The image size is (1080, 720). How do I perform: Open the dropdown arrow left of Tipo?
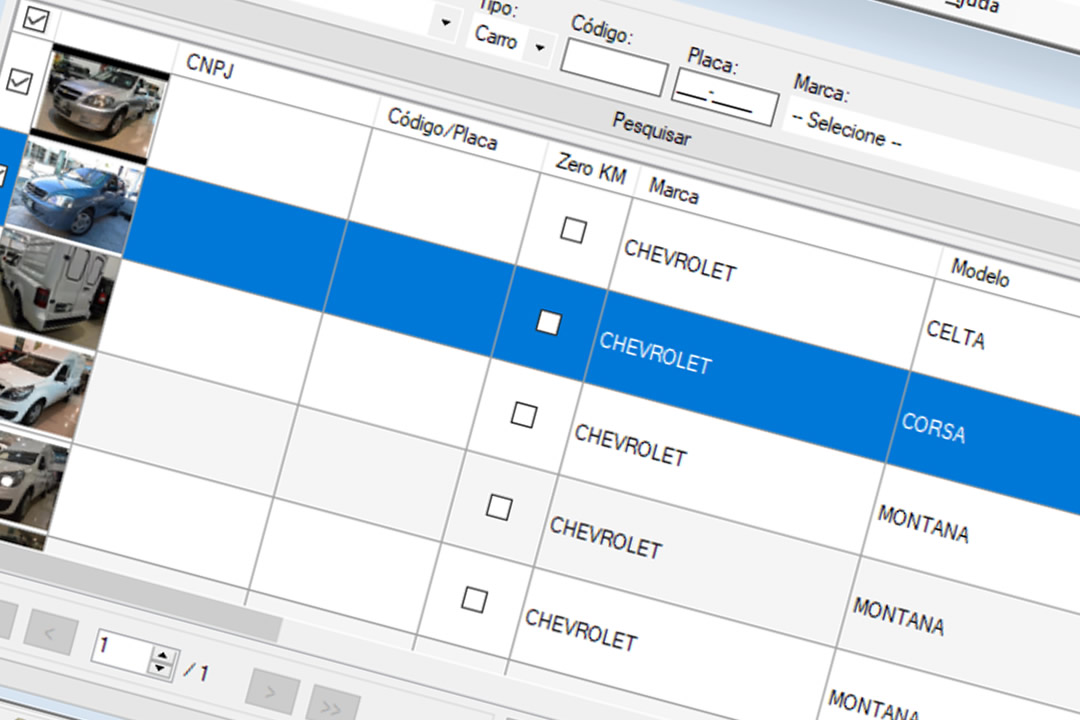(446, 22)
